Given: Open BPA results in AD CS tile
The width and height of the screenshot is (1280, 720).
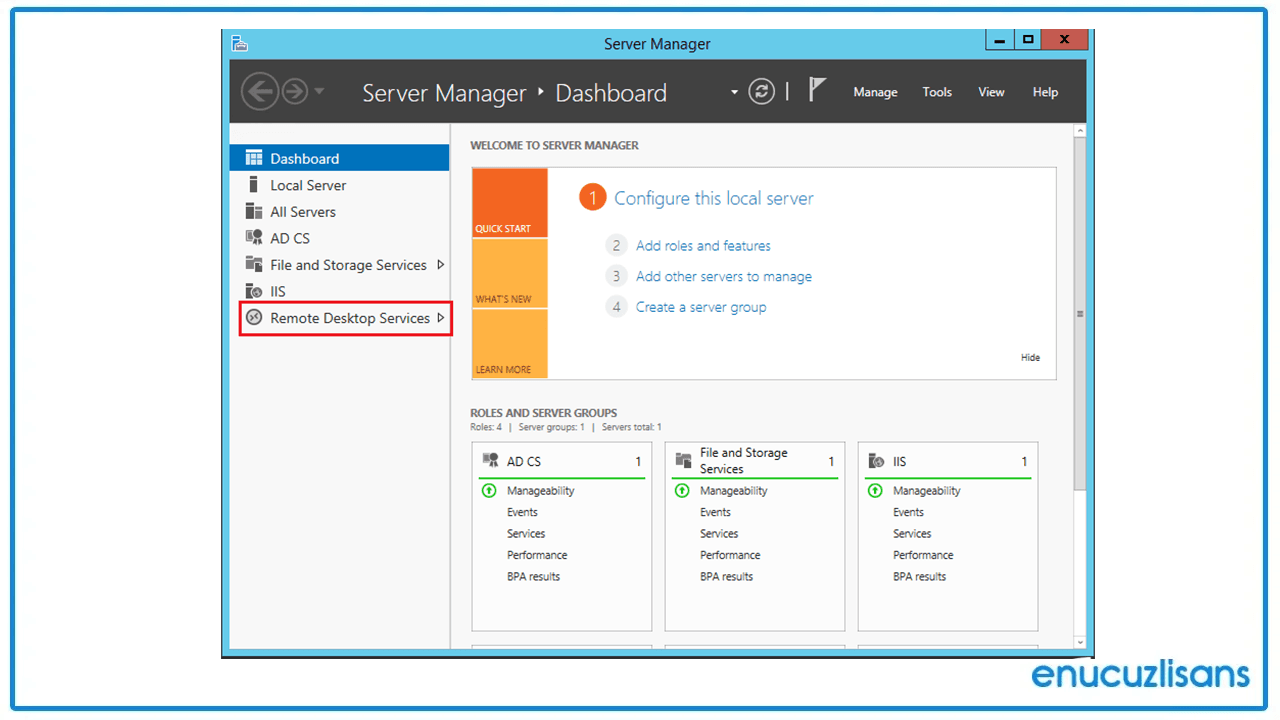Looking at the screenshot, I should [533, 576].
